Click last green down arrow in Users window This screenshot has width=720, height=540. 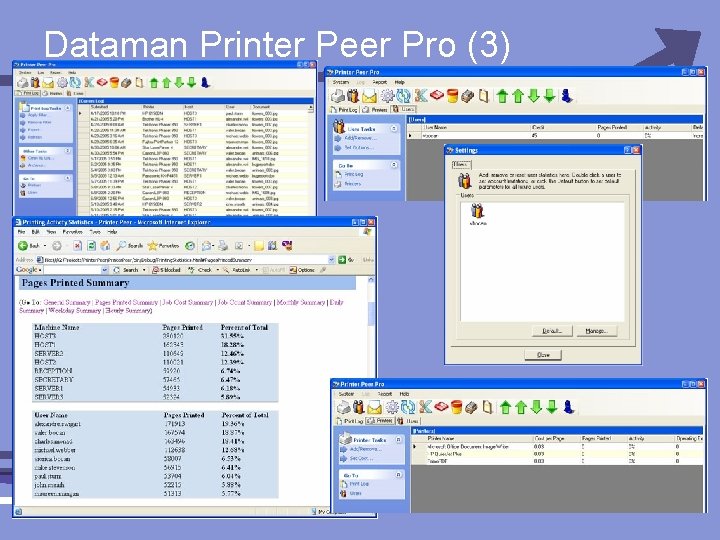coord(549,96)
